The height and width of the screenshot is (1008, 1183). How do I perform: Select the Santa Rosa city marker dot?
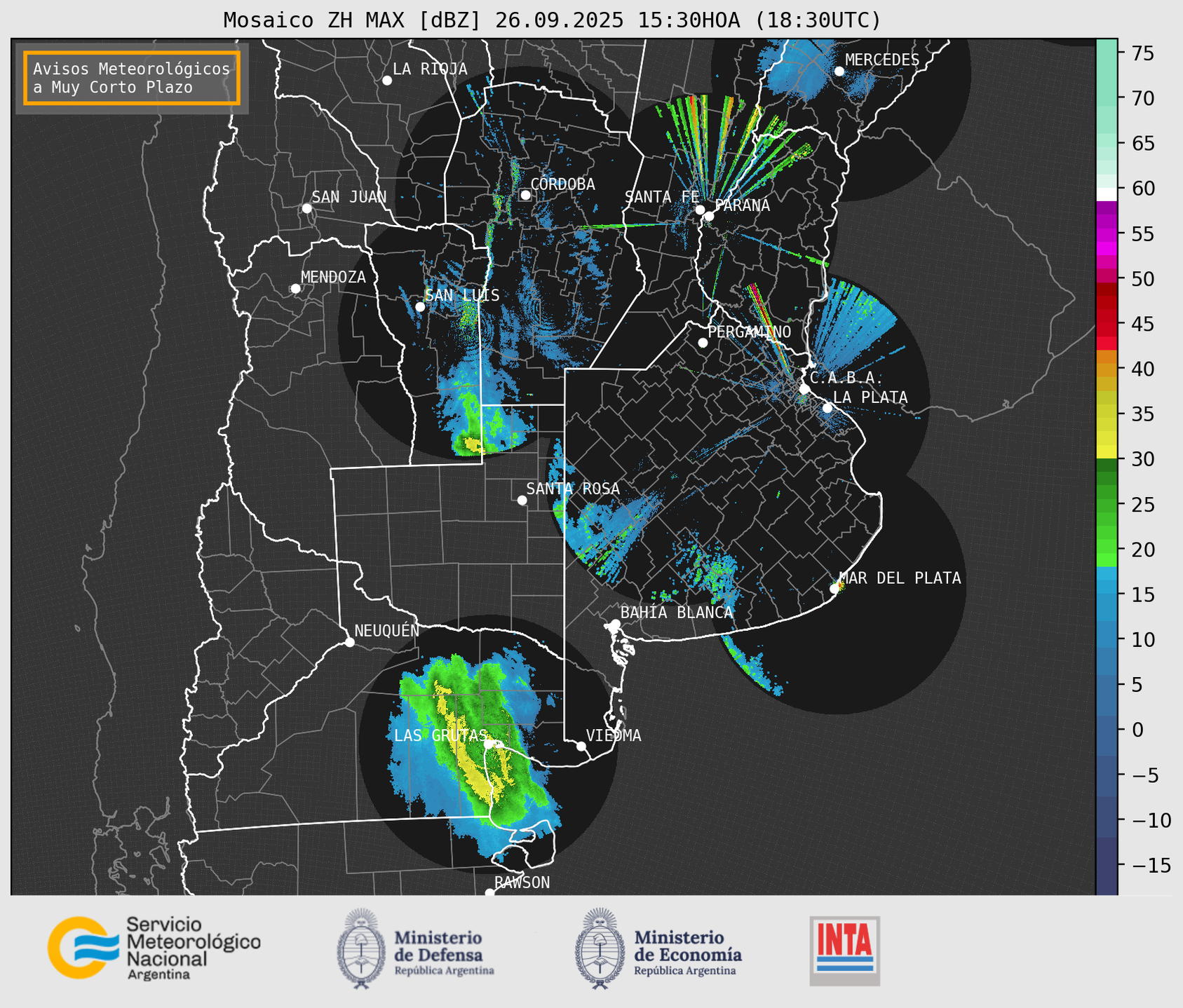(522, 500)
